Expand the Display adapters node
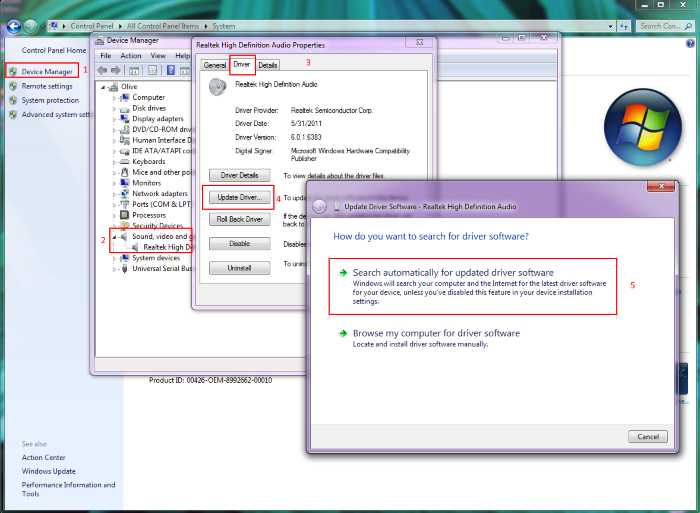 tap(114, 119)
